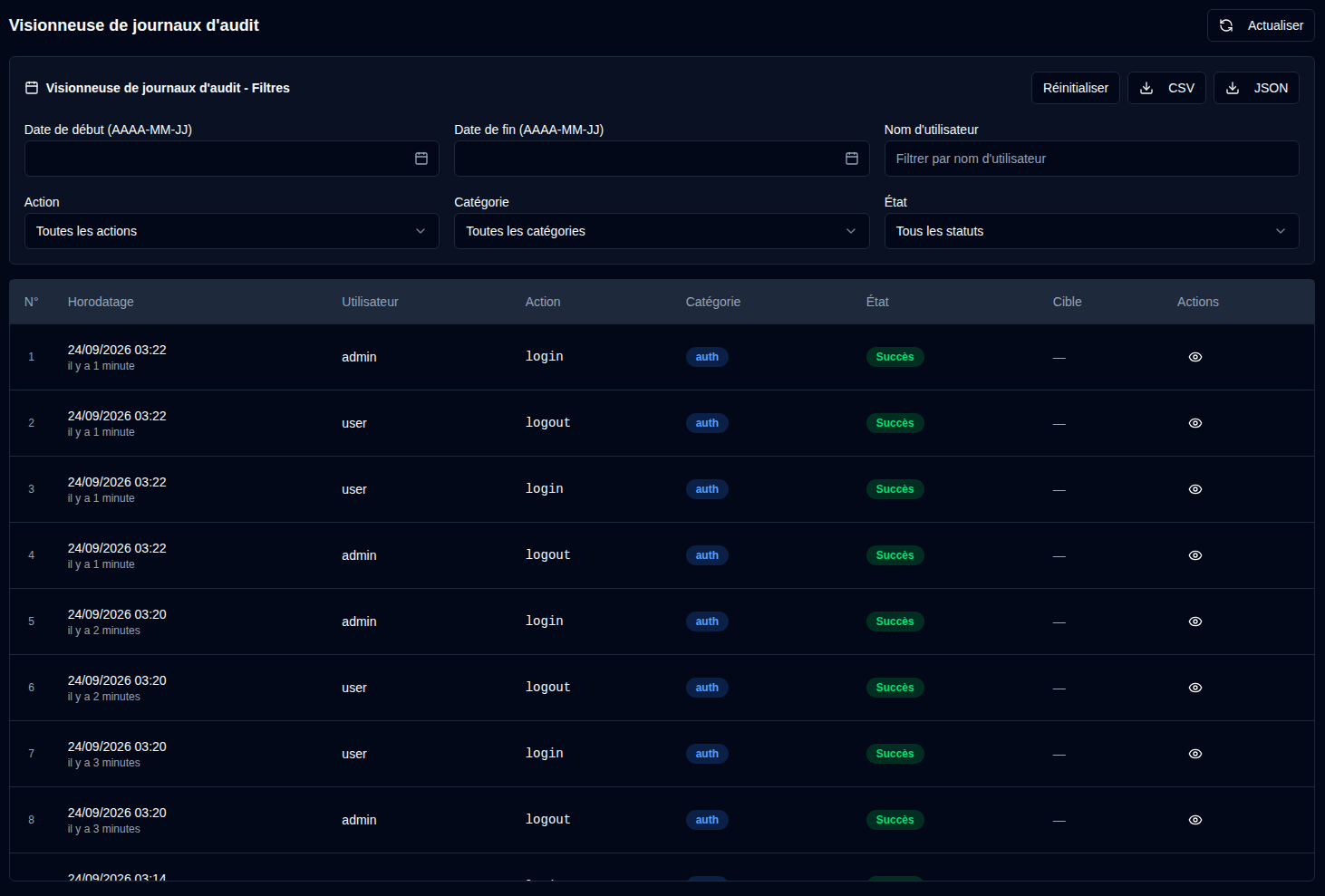Viewport: 1325px width, 896px height.
Task: Click 'login' action in row 3
Action: tap(545, 489)
